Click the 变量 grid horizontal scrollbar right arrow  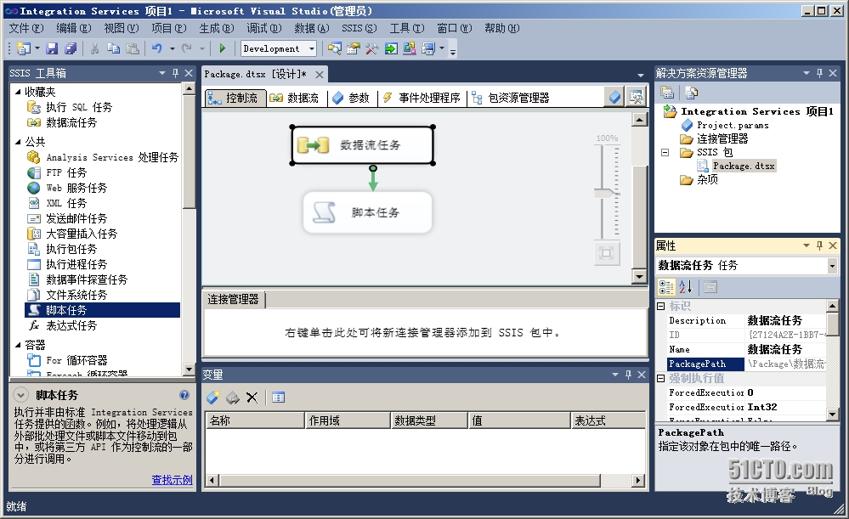coord(638,480)
